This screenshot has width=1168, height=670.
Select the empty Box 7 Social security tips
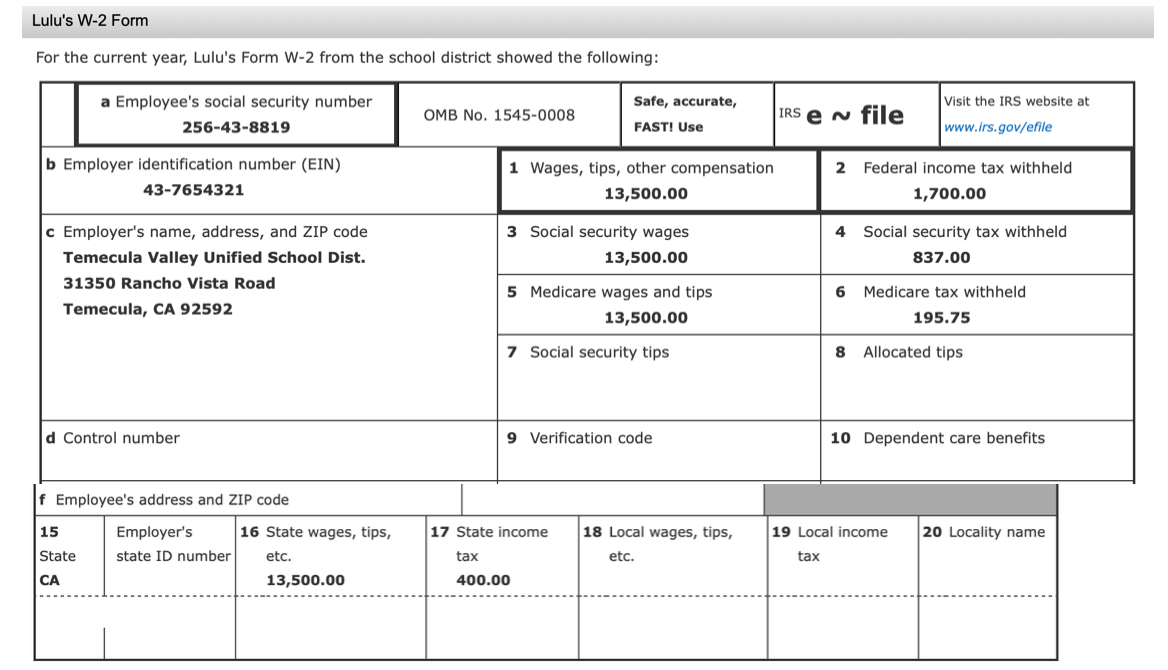pos(655,380)
